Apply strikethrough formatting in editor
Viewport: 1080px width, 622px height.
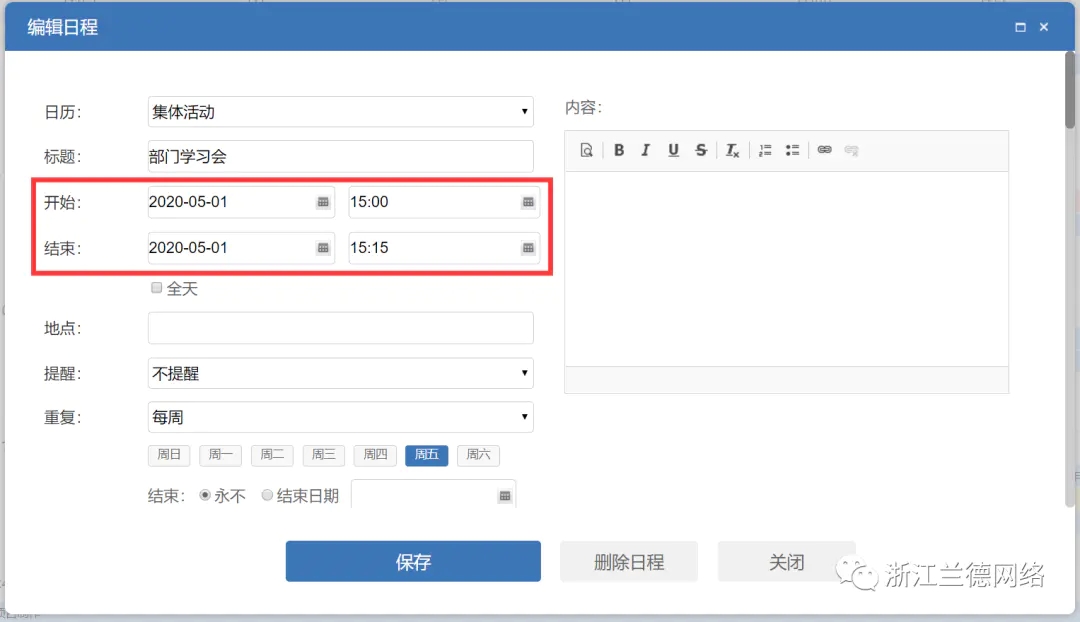coord(701,150)
